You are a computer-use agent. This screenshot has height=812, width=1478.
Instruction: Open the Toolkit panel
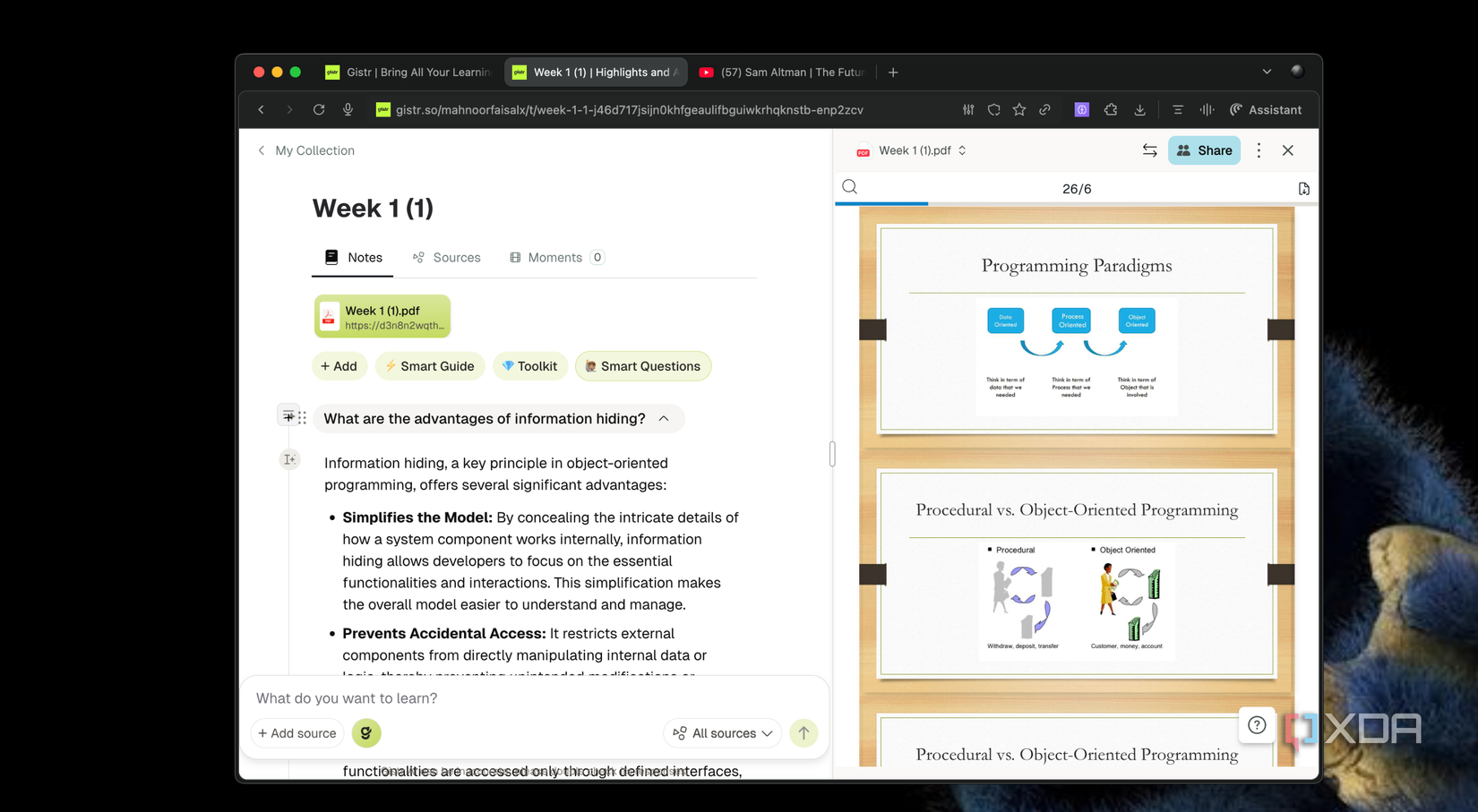coord(529,366)
